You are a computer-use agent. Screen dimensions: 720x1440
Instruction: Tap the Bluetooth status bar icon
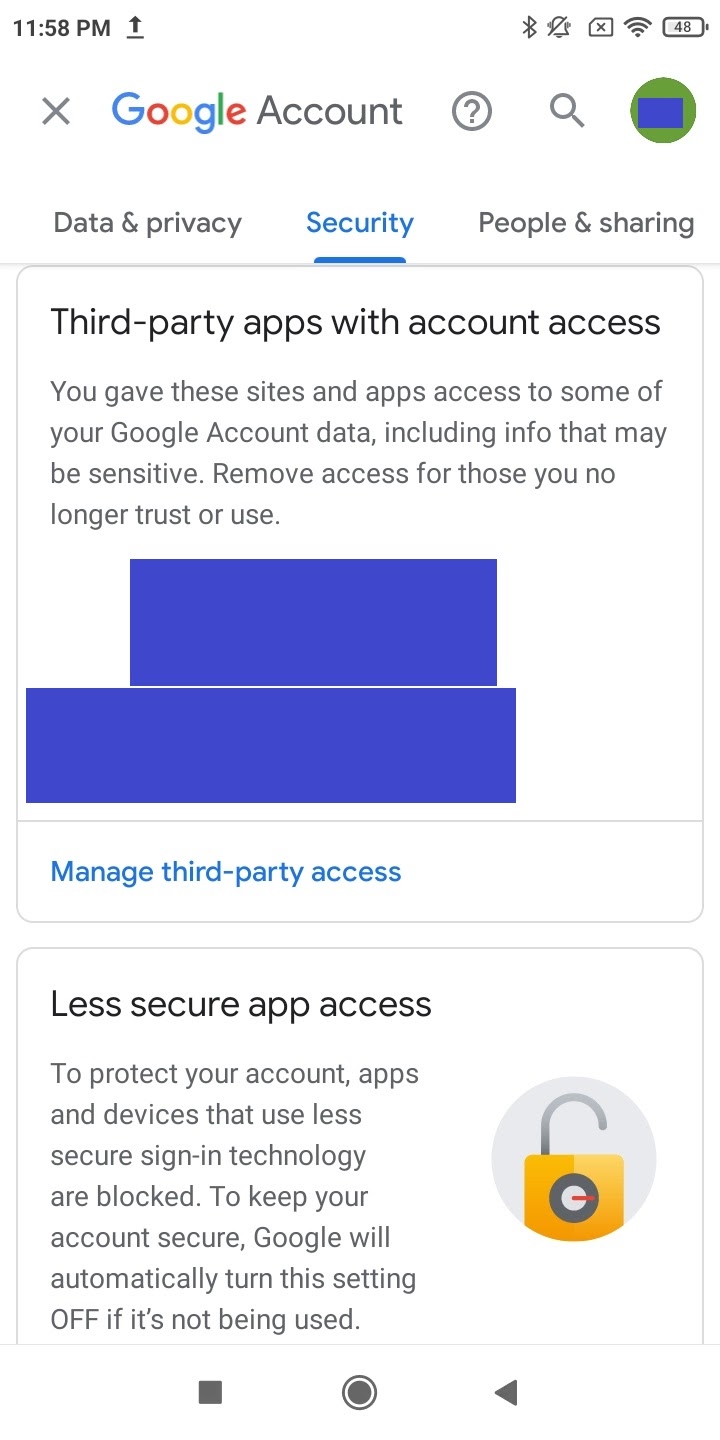pos(530,28)
